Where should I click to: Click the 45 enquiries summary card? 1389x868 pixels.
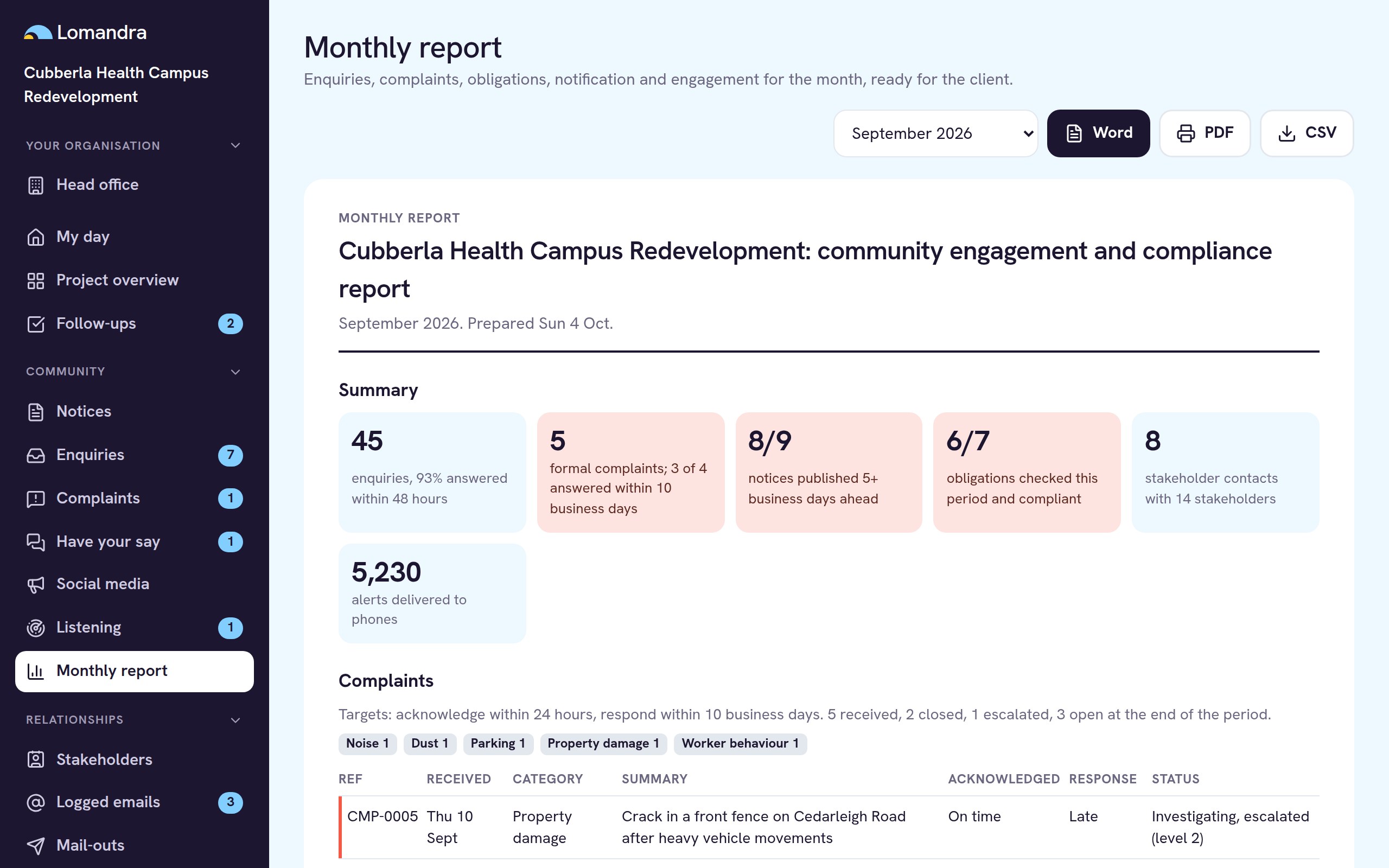point(432,472)
